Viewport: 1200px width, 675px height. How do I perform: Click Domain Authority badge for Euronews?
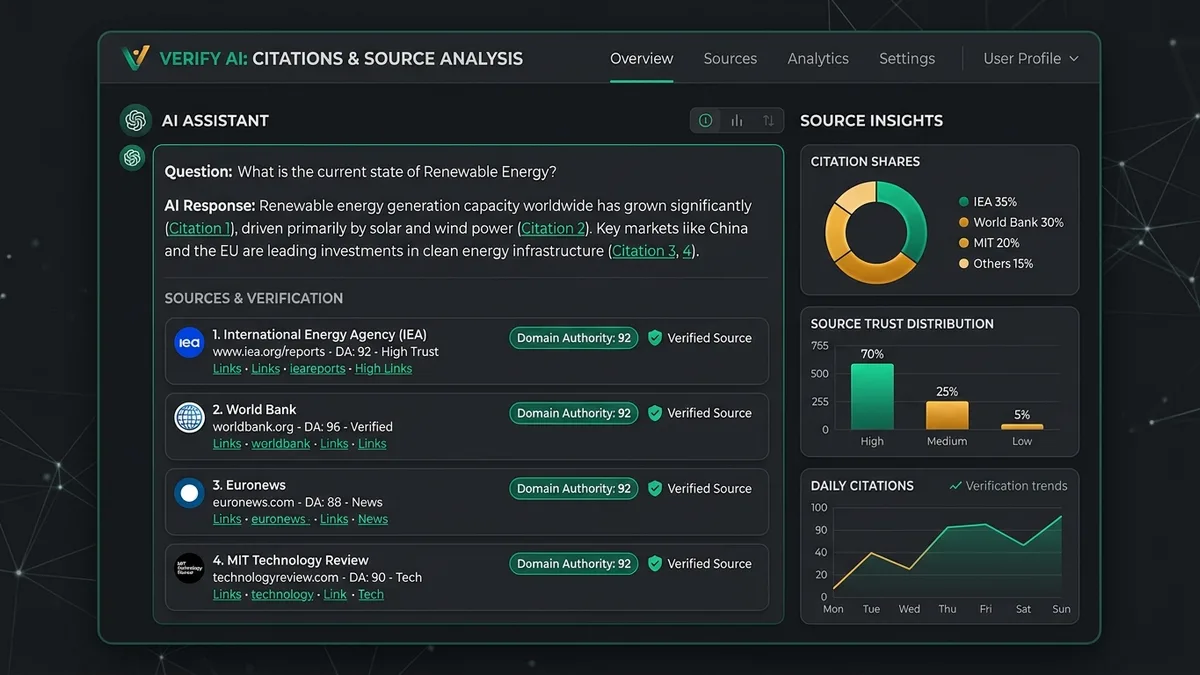tap(574, 488)
